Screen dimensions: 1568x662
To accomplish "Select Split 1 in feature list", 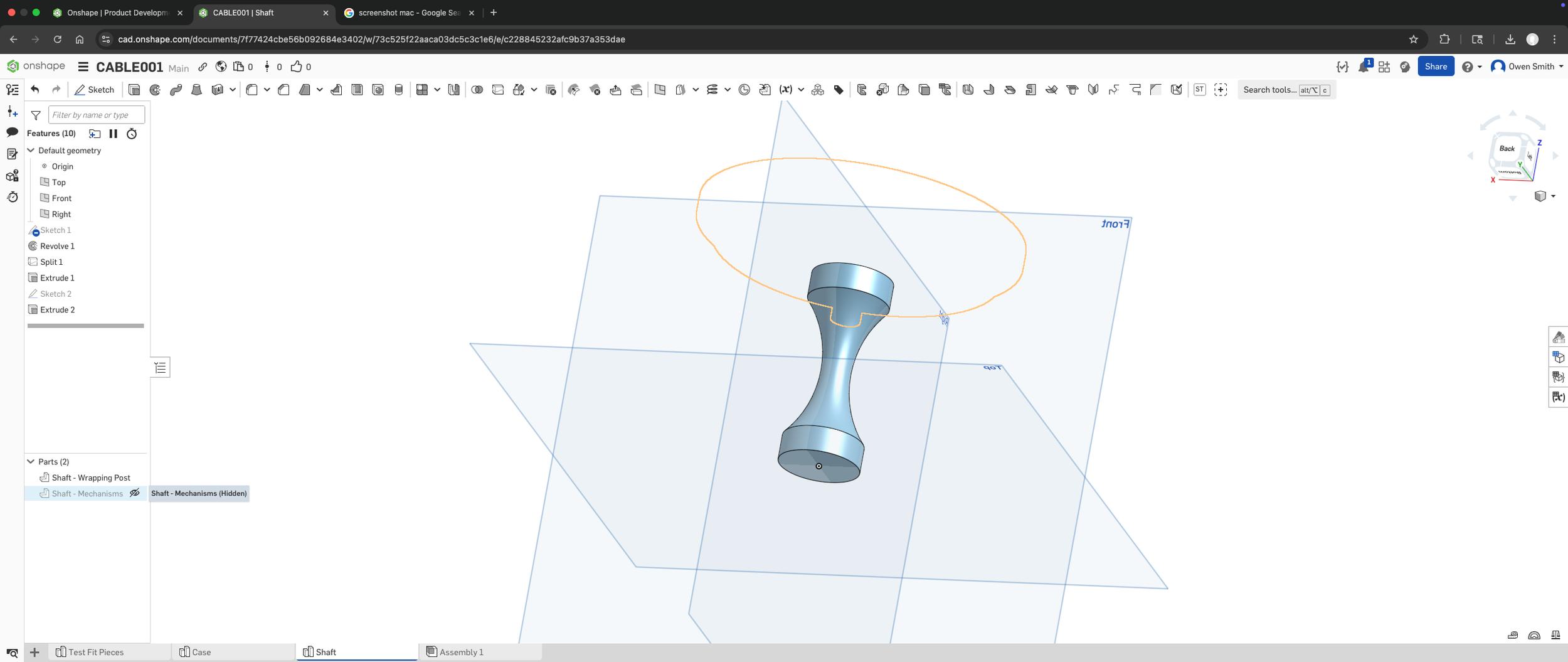I will pyautogui.click(x=51, y=262).
